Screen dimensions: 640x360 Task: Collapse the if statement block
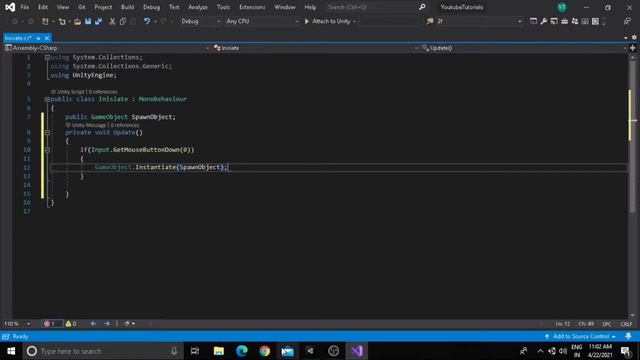coord(47,150)
